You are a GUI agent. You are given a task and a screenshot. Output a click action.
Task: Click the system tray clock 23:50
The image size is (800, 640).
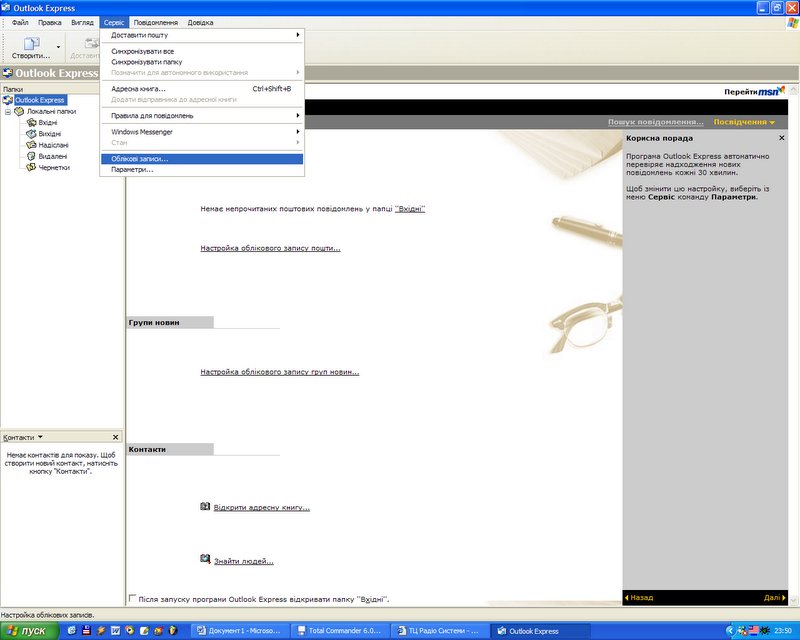click(783, 631)
